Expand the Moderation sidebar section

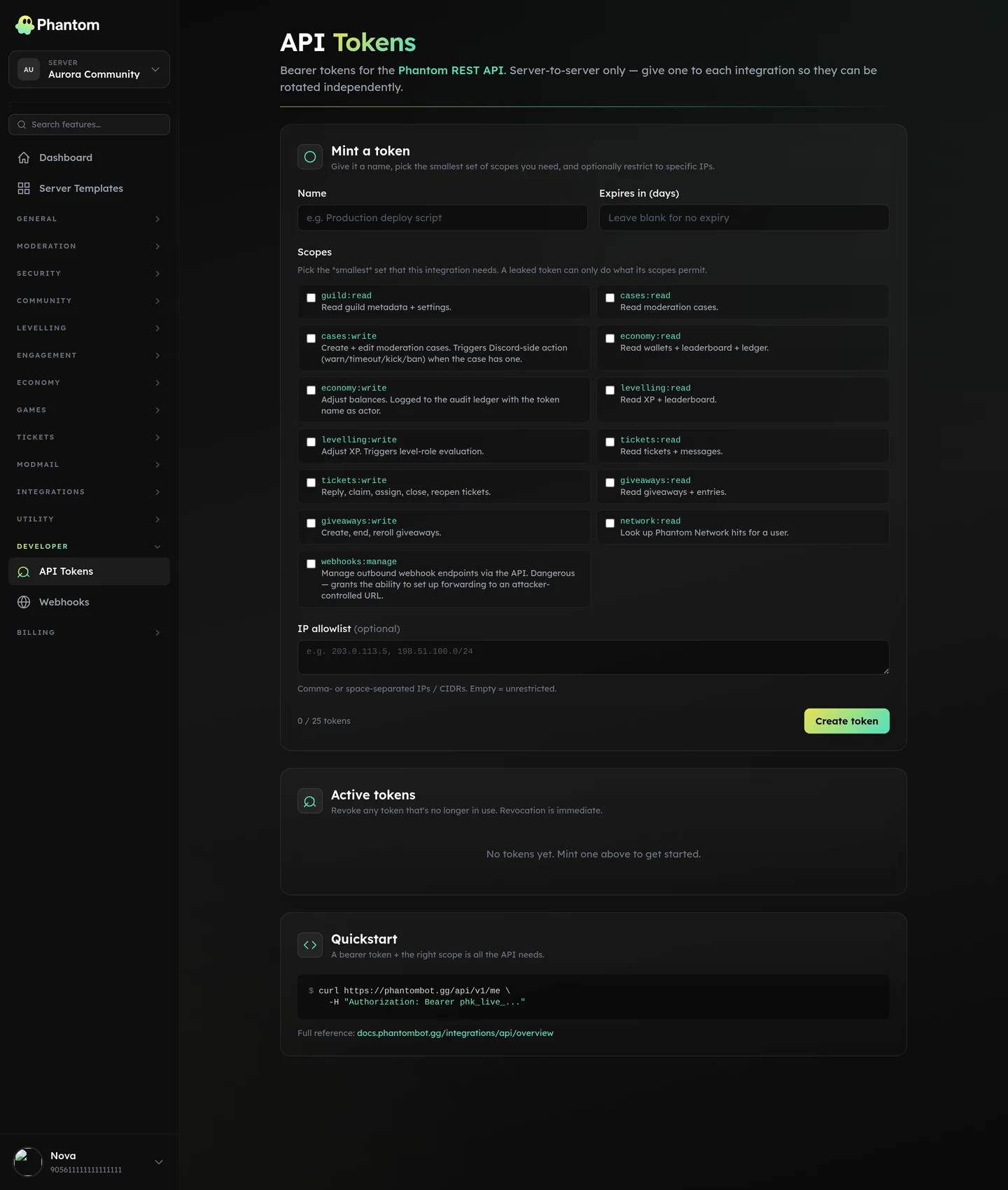coord(89,246)
